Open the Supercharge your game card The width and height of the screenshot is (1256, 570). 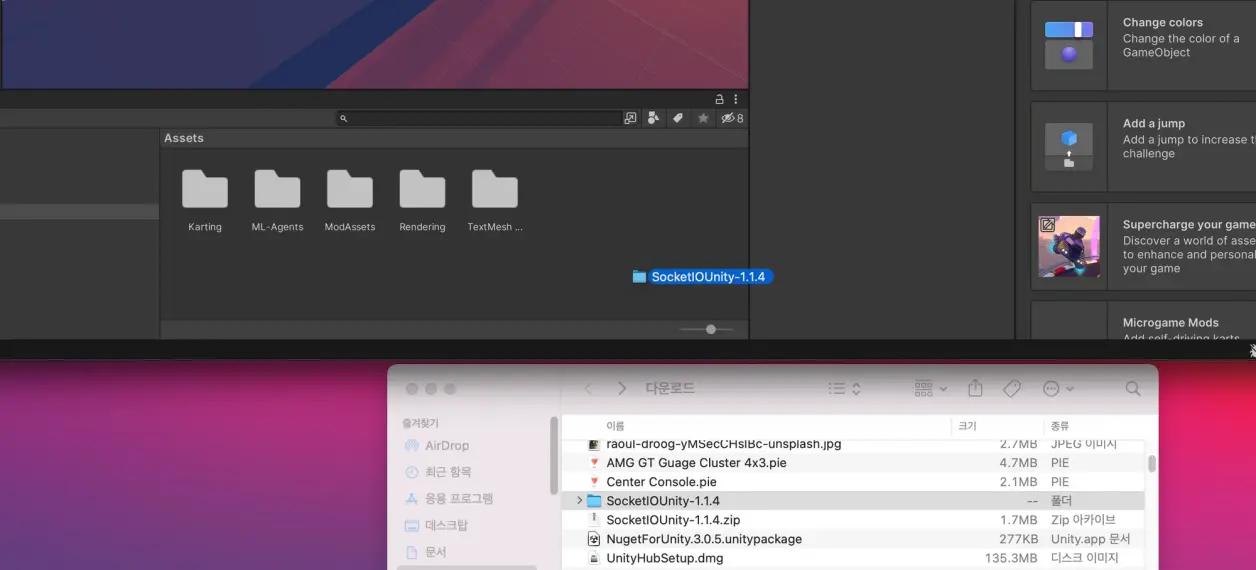(1143, 247)
